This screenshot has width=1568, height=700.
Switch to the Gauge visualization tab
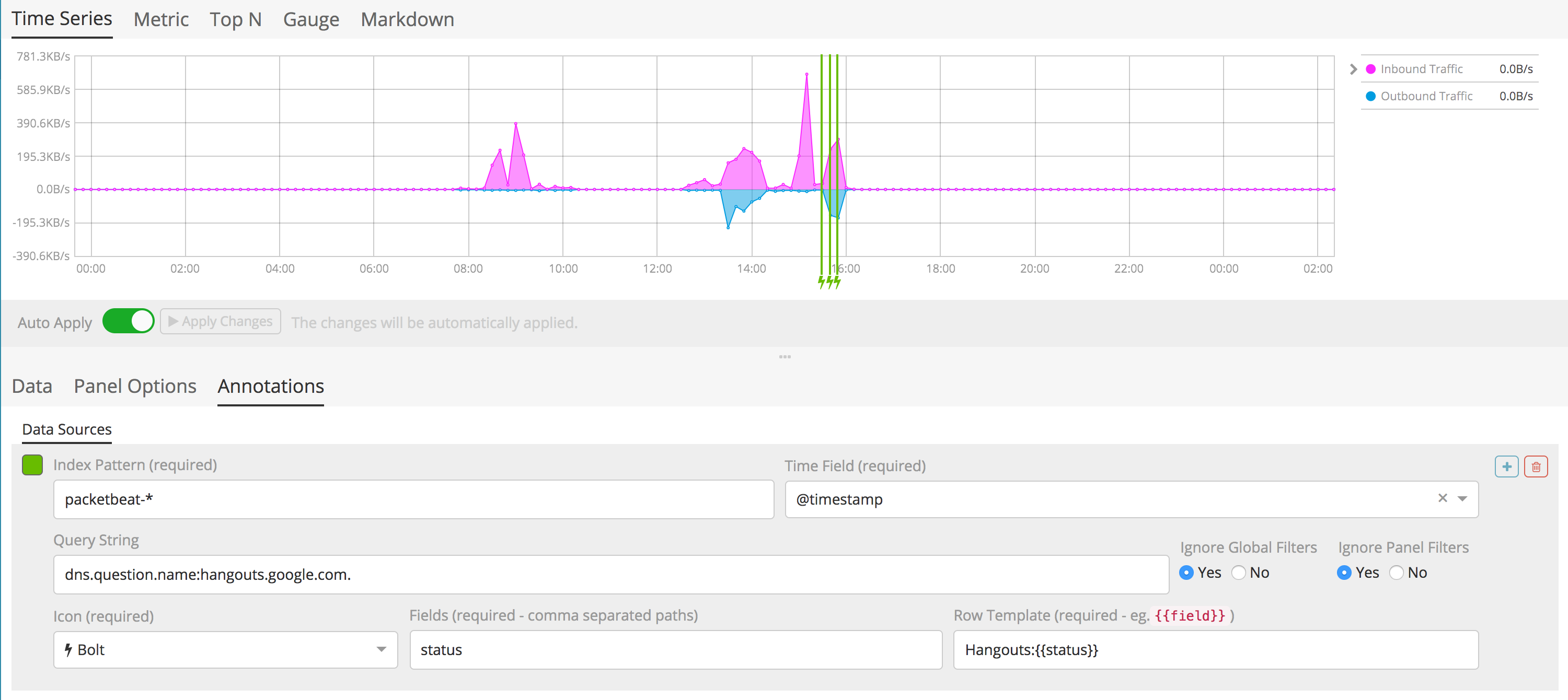pos(310,19)
